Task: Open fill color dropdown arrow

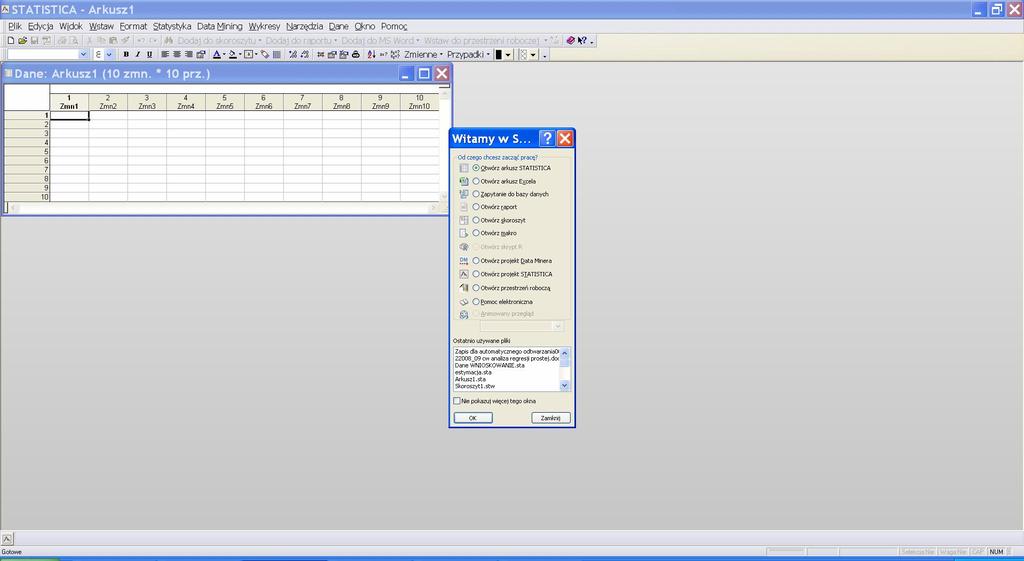Action: [240, 55]
